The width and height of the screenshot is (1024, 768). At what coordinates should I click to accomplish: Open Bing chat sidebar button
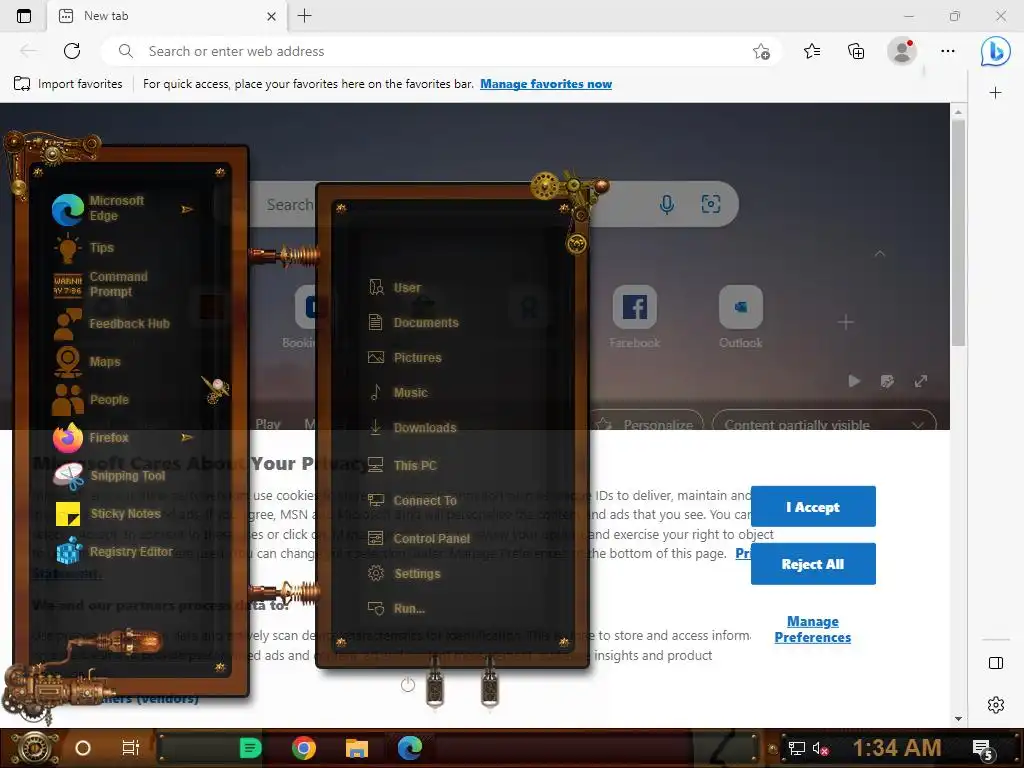pos(995,51)
